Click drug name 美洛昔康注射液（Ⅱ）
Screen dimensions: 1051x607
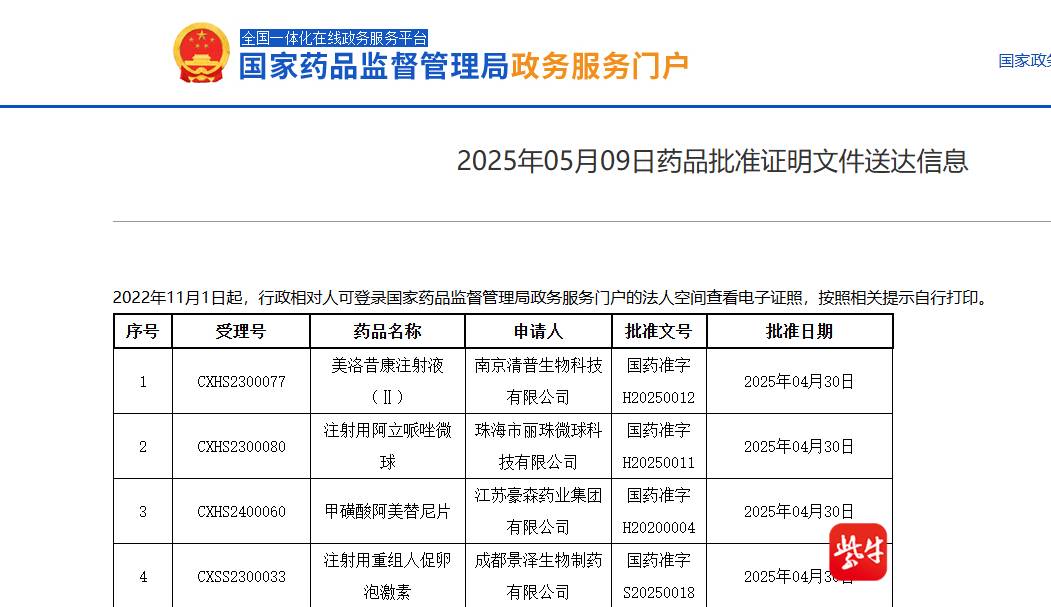(x=387, y=381)
